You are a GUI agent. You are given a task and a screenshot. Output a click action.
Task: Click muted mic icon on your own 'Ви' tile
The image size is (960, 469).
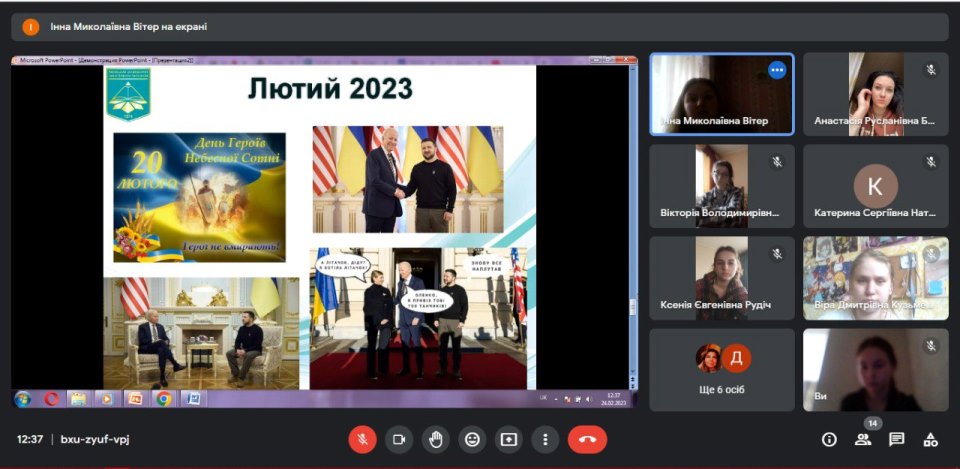(931, 346)
